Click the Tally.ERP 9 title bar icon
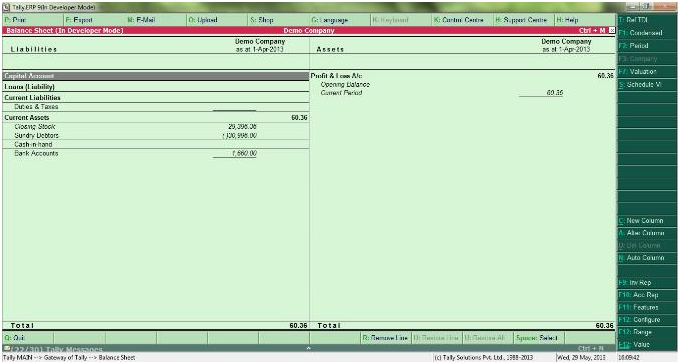 coord(7,7)
